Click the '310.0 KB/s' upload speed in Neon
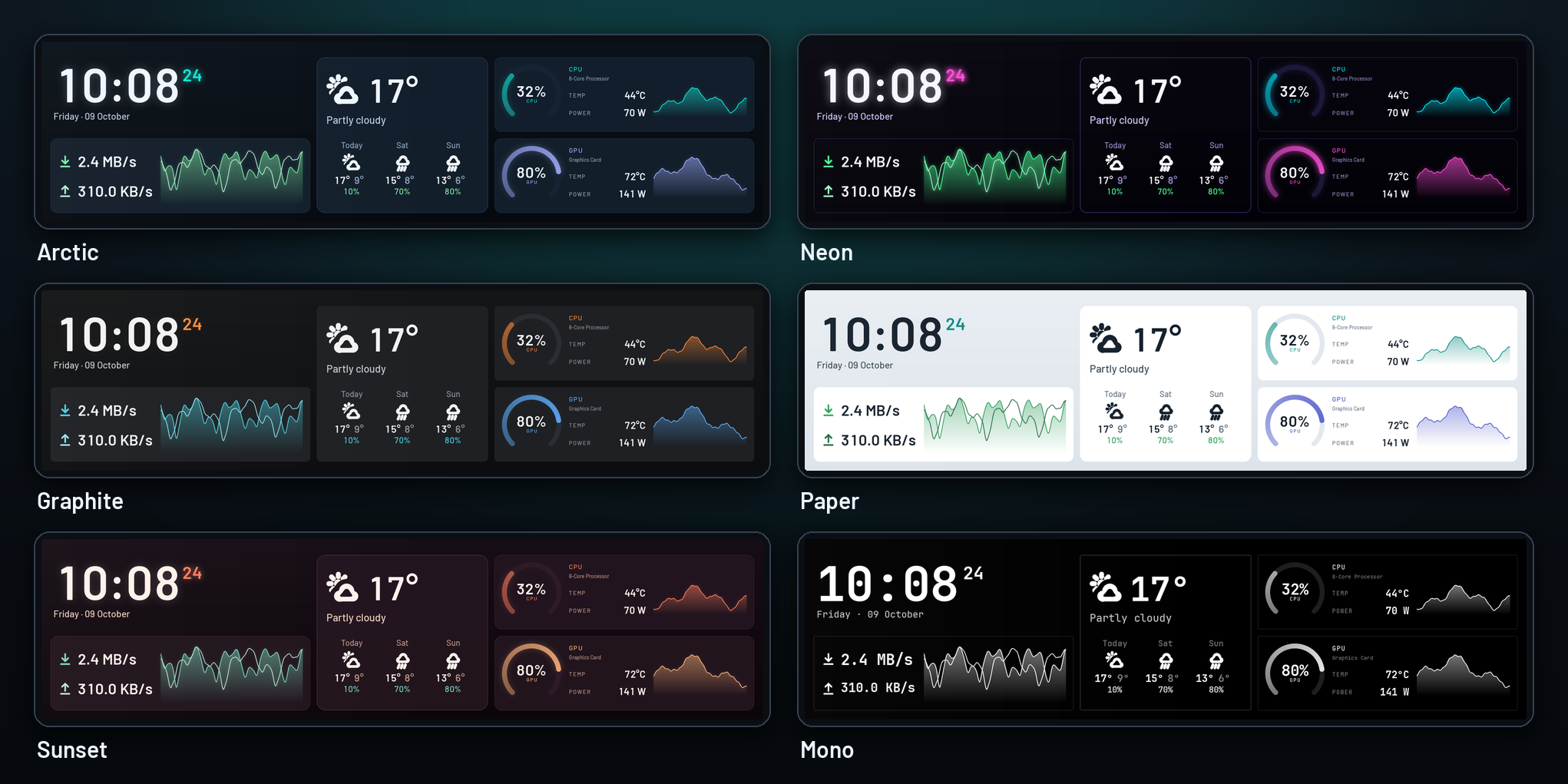 878,191
